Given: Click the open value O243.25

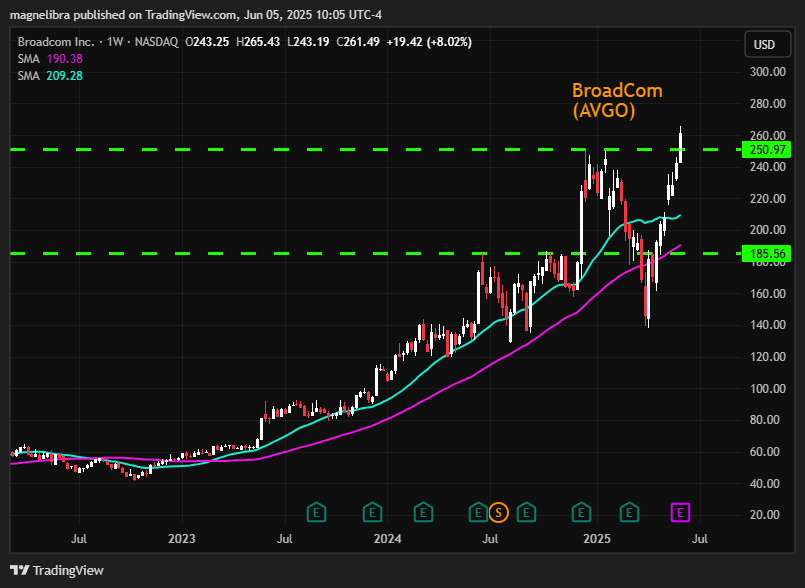Looking at the screenshot, I should click(207, 42).
